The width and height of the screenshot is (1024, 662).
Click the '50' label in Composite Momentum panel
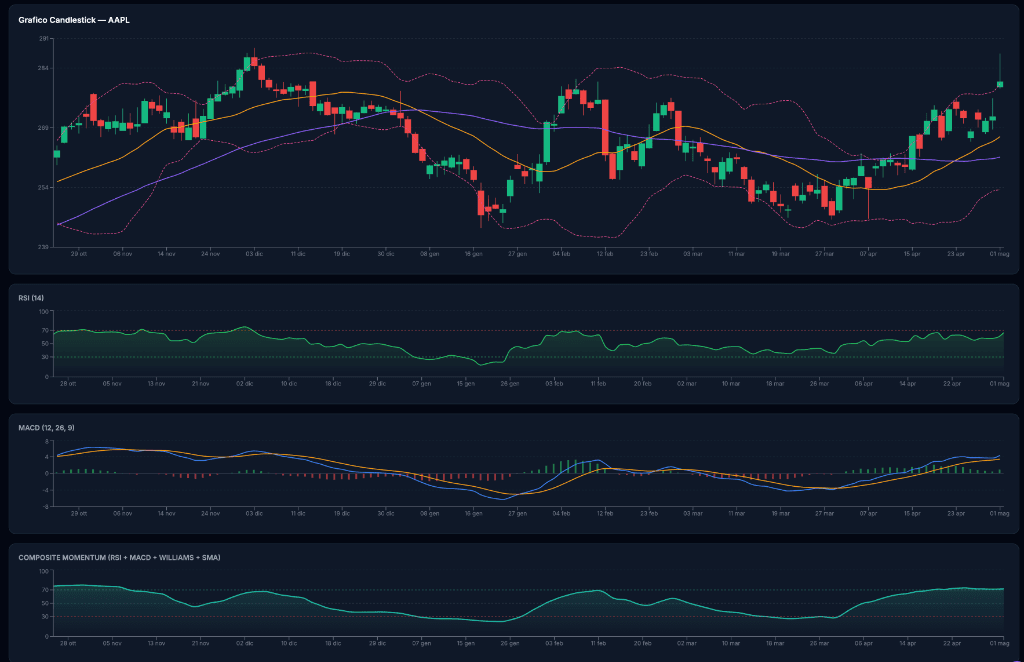pyautogui.click(x=46, y=603)
